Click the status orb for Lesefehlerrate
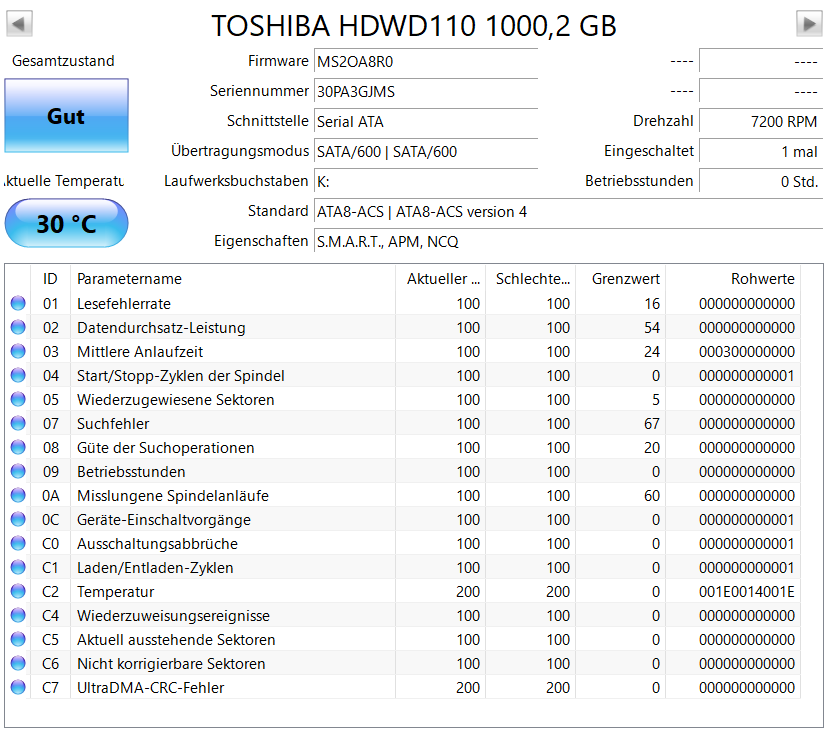828x736 pixels. click(x=18, y=303)
